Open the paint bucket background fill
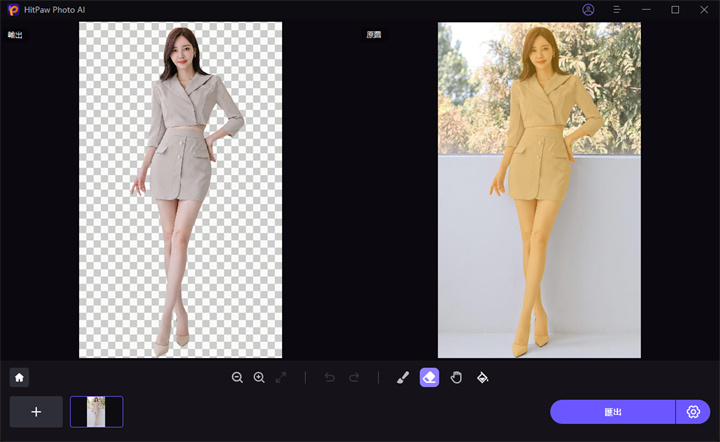 482,377
